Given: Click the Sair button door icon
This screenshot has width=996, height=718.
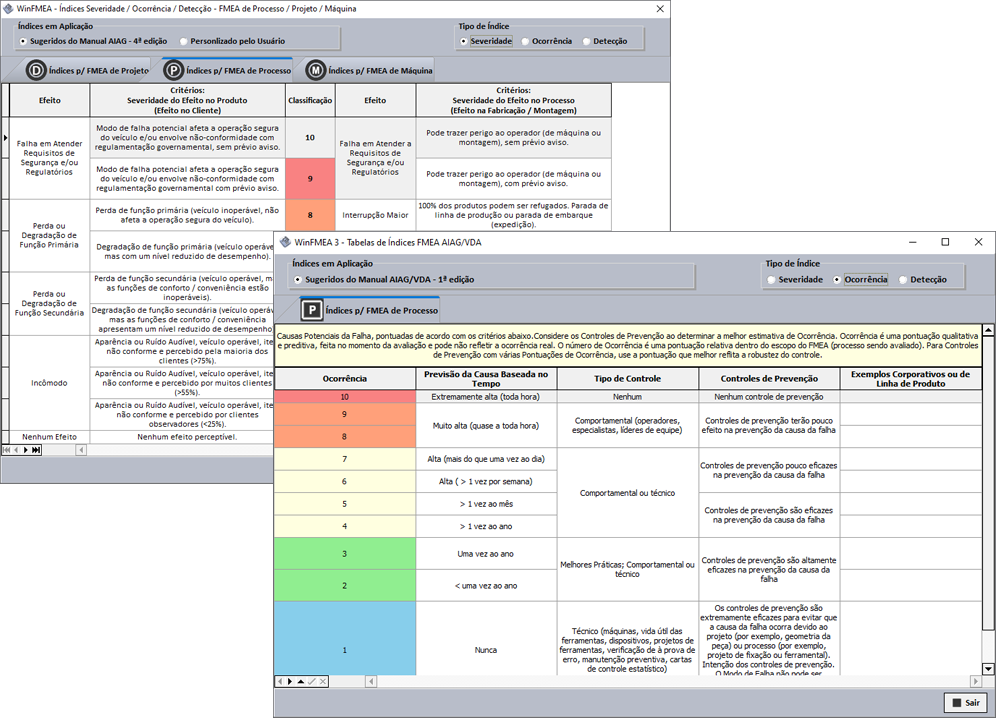Looking at the screenshot, I should (x=956, y=702).
